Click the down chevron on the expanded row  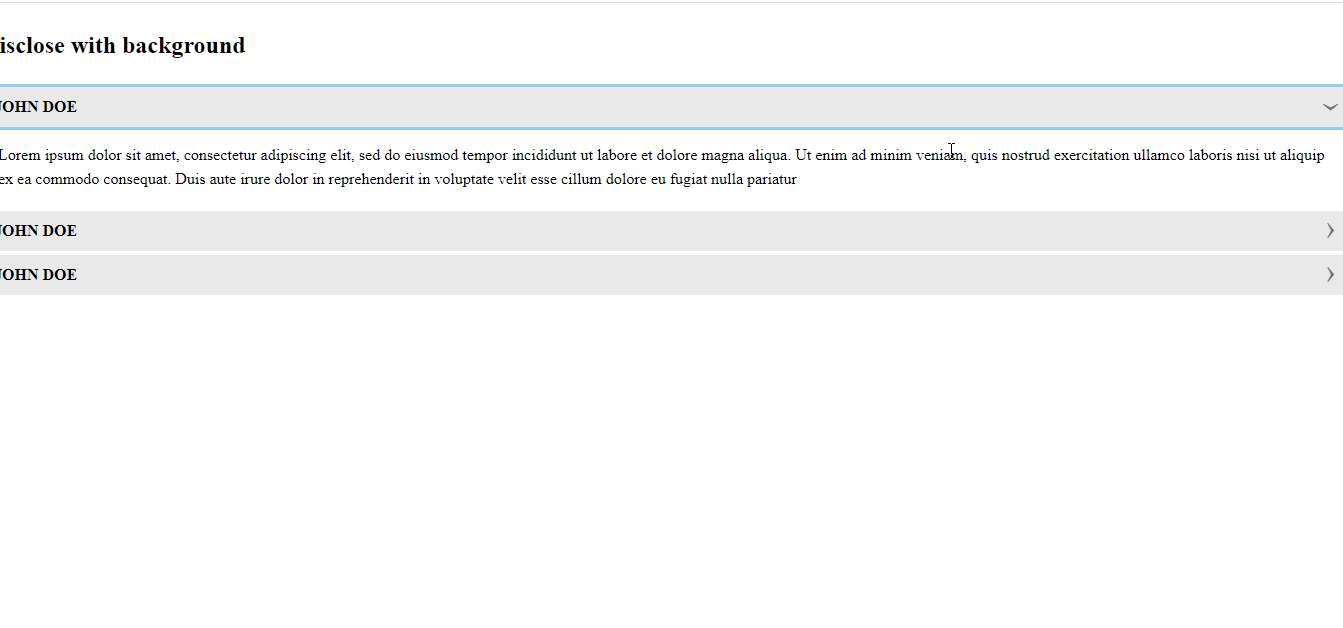(x=1330, y=107)
